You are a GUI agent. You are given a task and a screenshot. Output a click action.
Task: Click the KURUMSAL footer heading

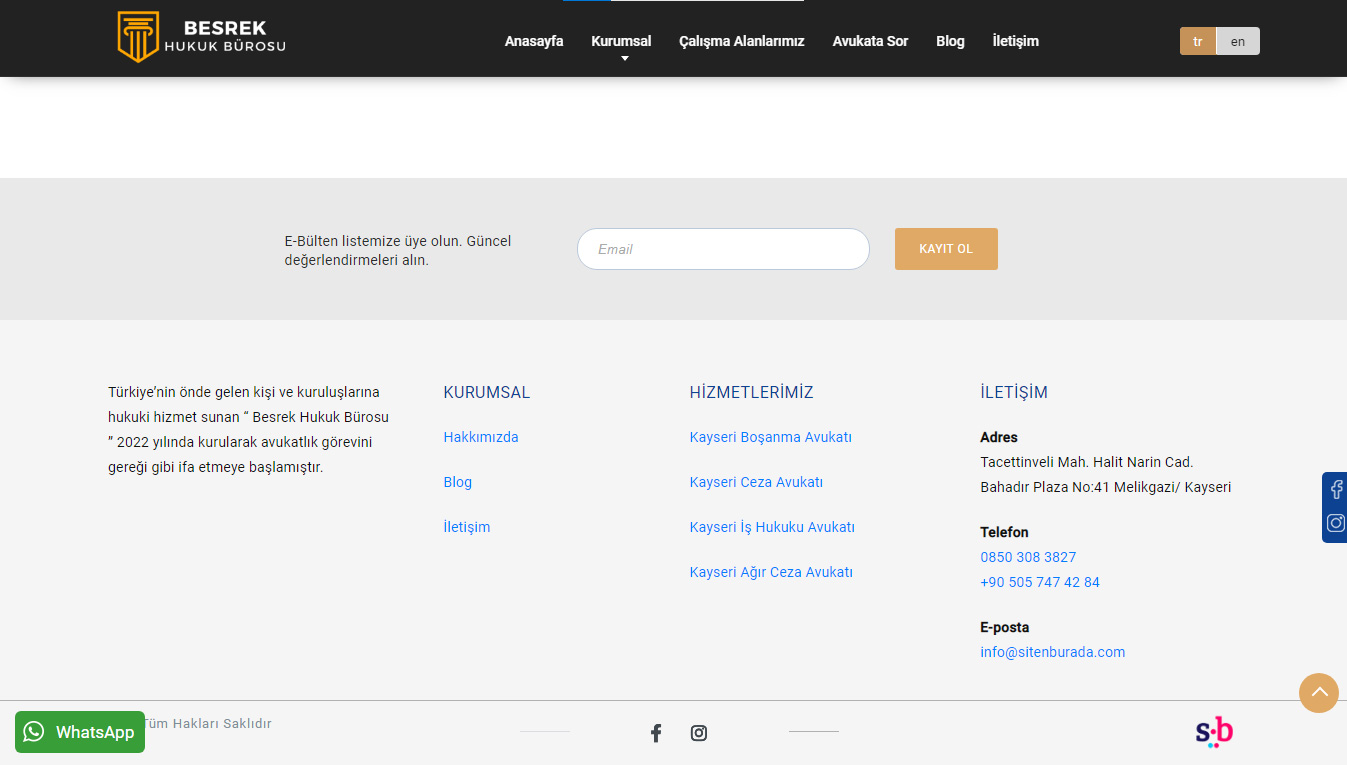(x=487, y=392)
